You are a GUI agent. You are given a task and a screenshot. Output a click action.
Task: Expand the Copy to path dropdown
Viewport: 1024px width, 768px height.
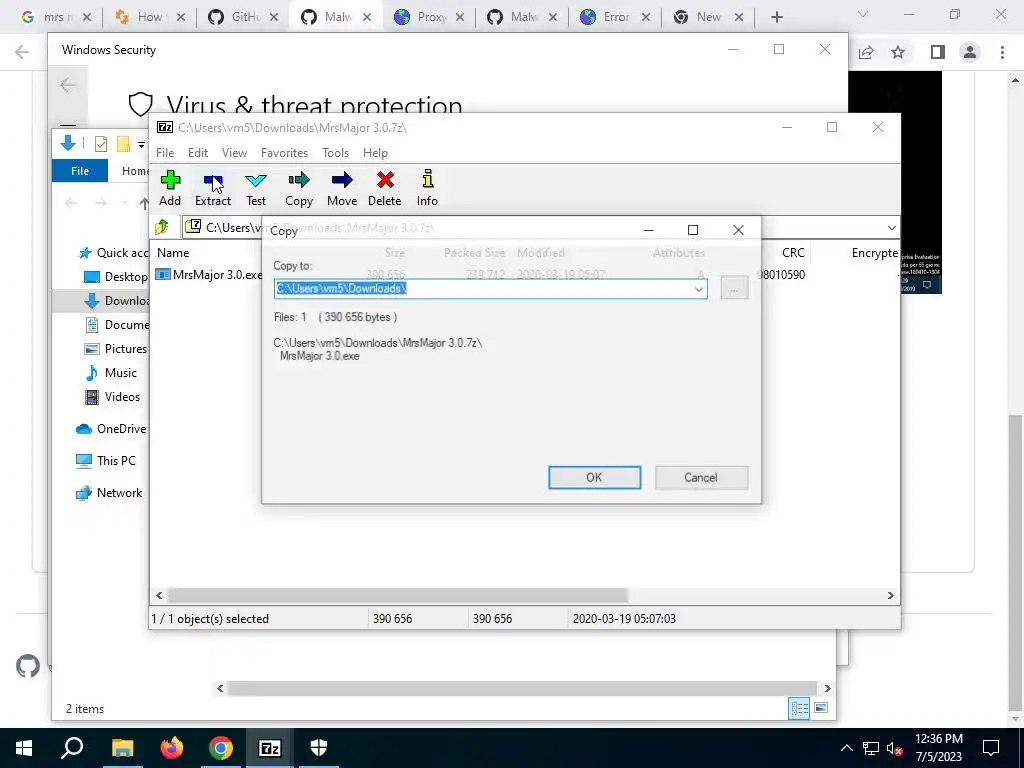coord(698,289)
